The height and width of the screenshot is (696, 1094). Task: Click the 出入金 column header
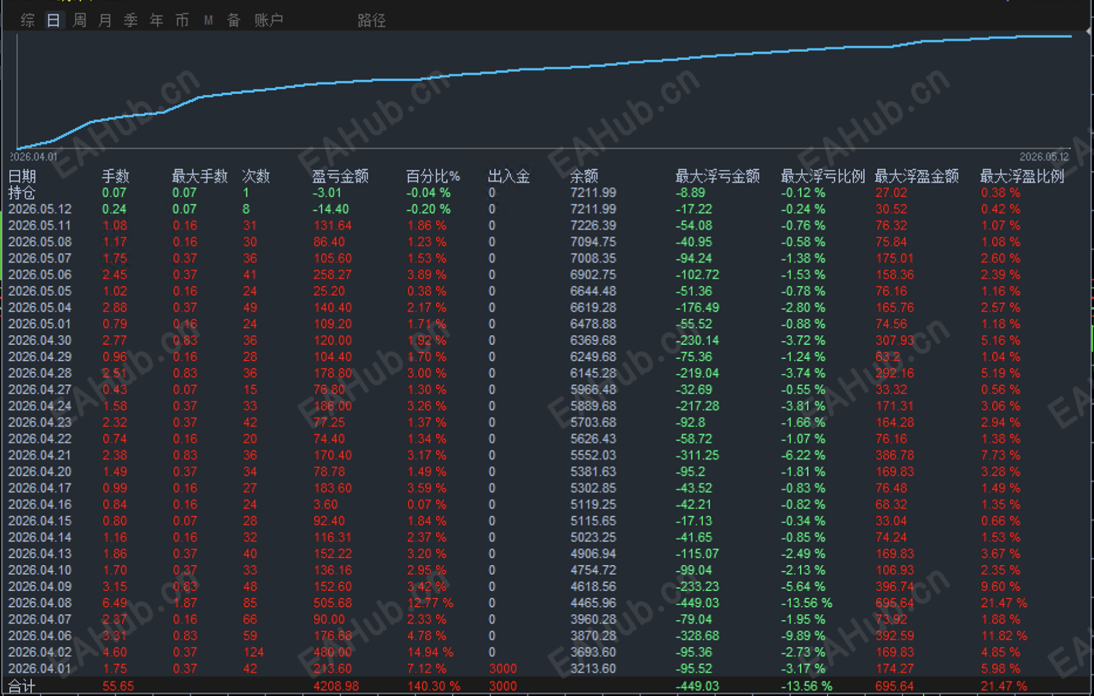click(x=509, y=176)
